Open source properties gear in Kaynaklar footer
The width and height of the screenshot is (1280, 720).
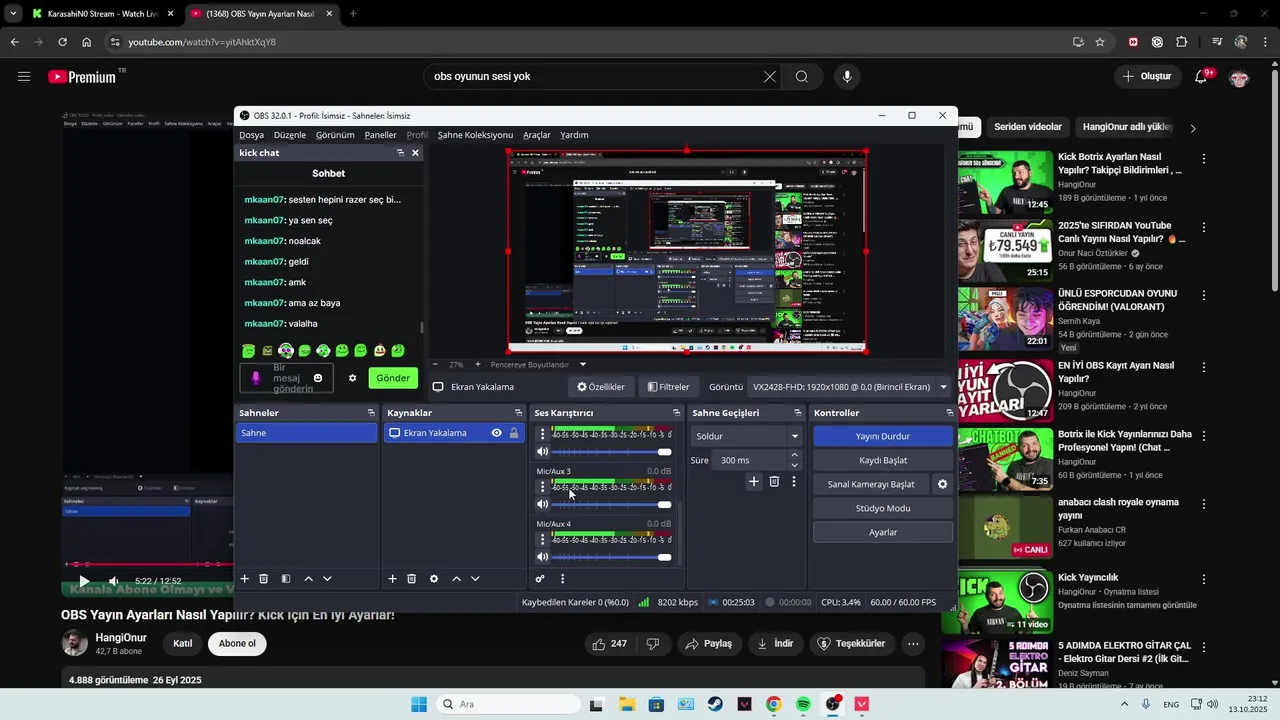point(434,579)
